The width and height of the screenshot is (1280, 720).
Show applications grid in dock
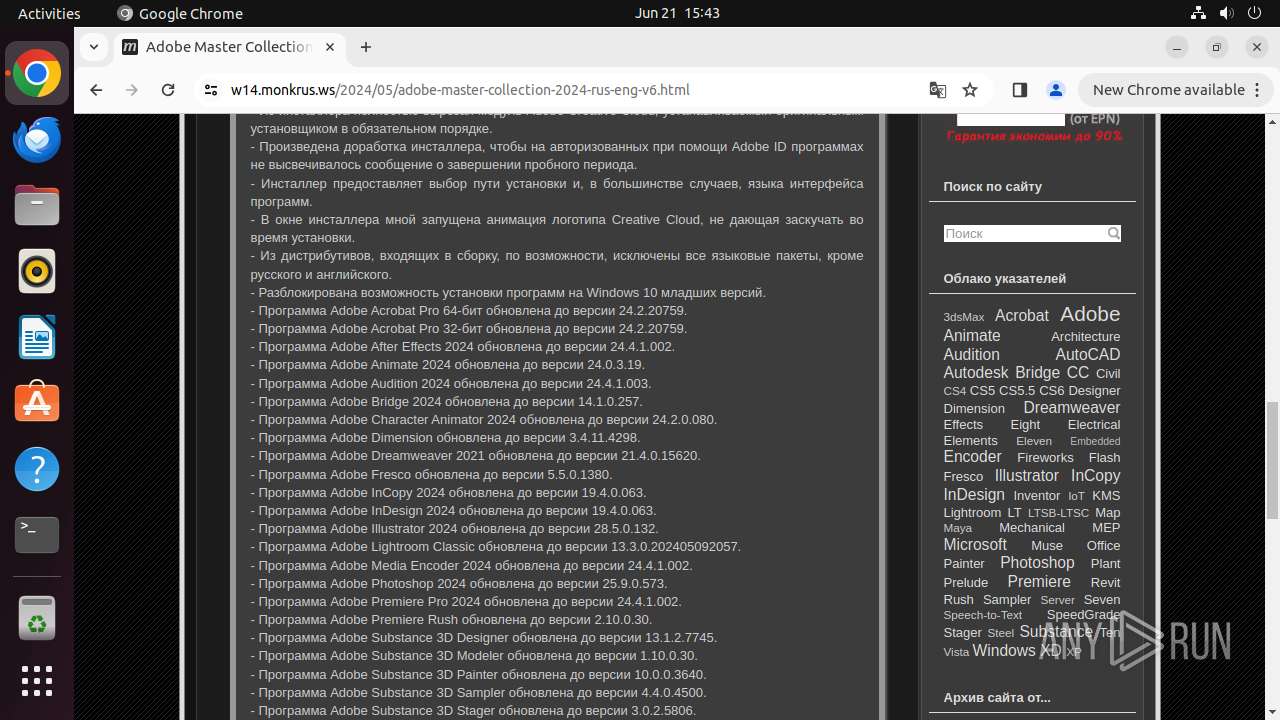click(37, 681)
